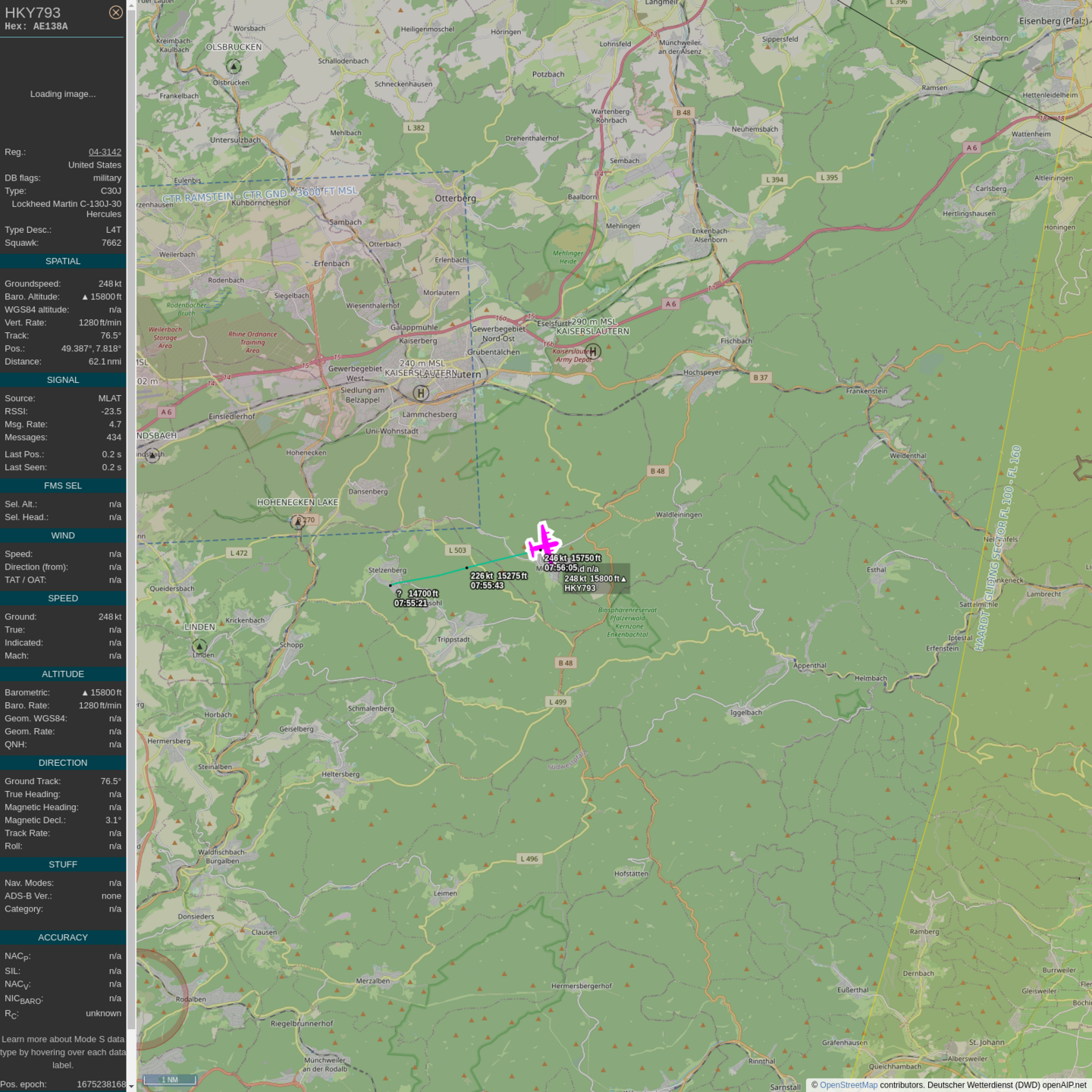
Task: Click the ACCURACY section header
Action: tap(63, 937)
